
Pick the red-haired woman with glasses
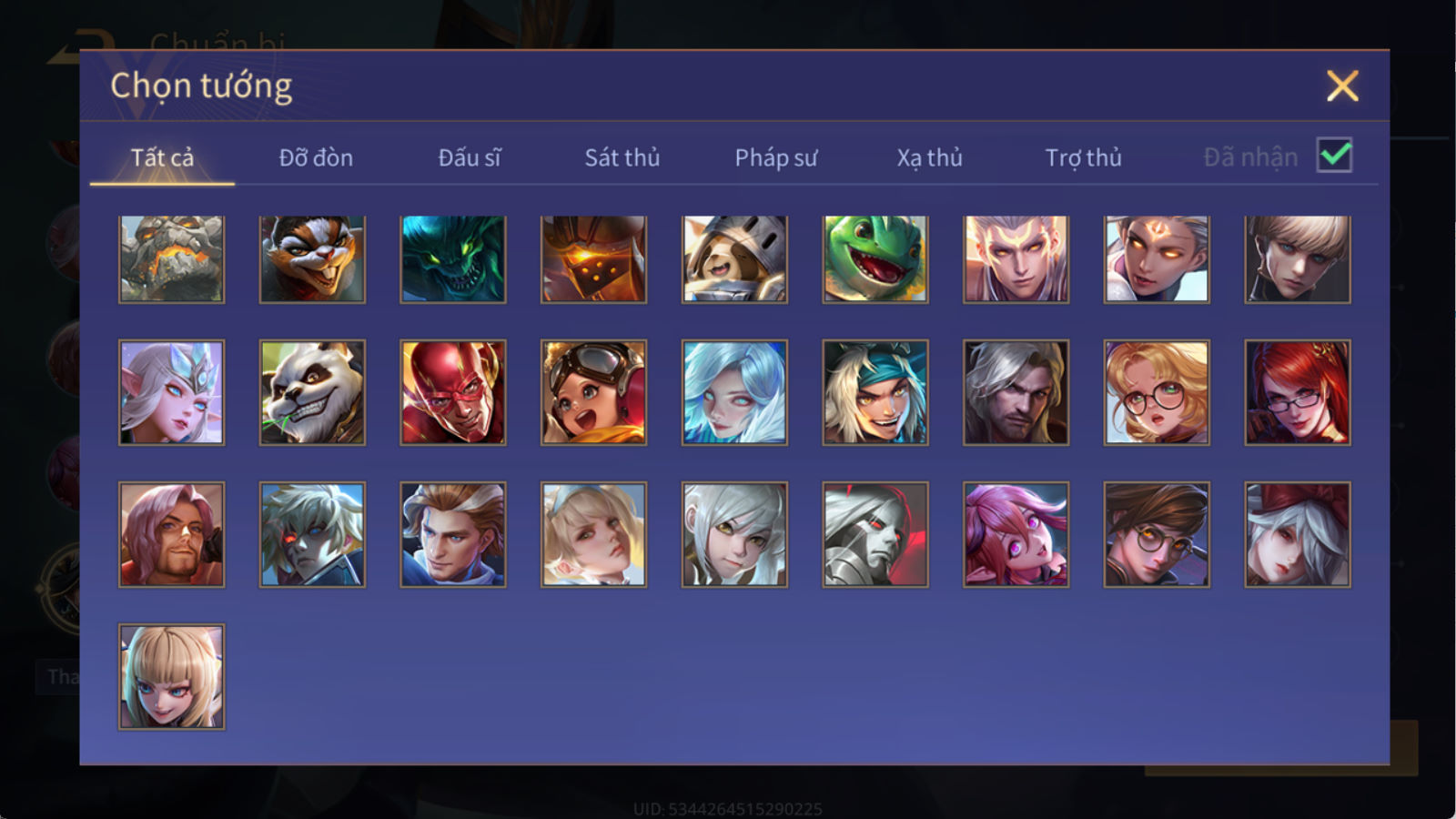(x=1297, y=392)
